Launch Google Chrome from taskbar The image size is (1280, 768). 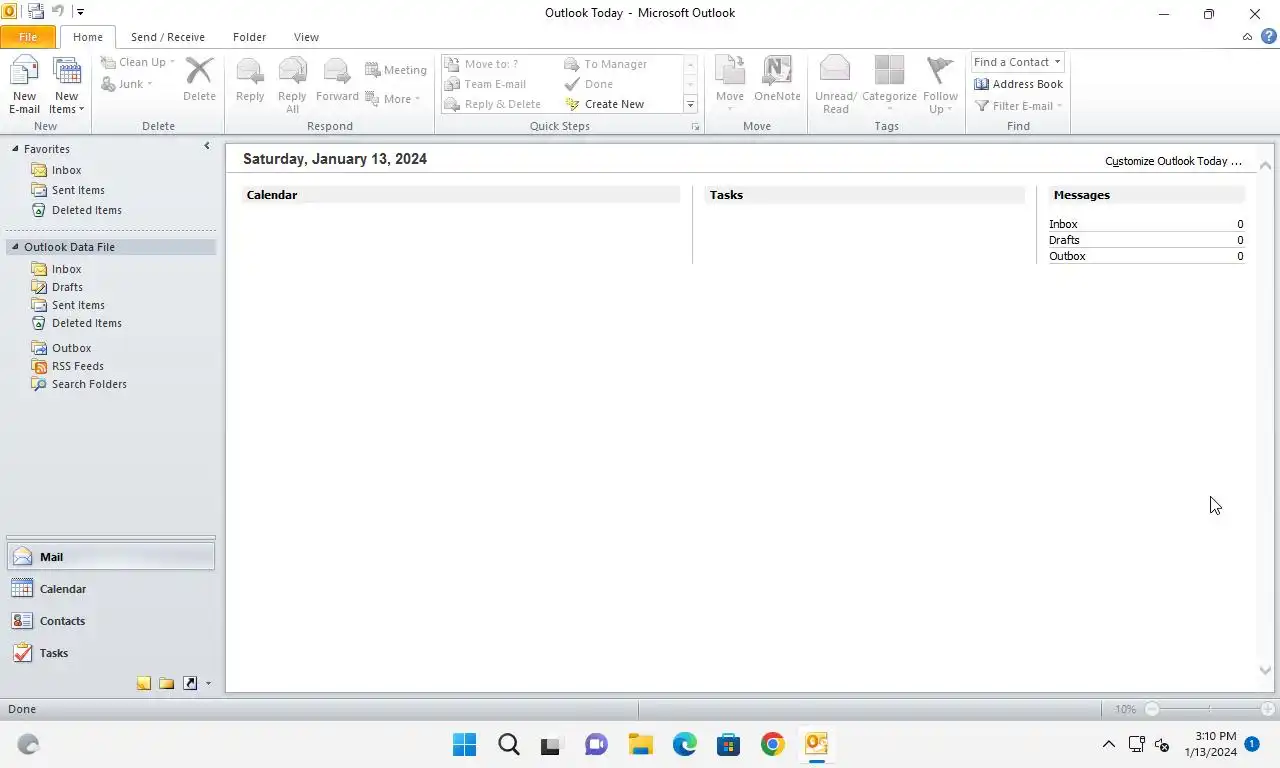[x=772, y=744]
